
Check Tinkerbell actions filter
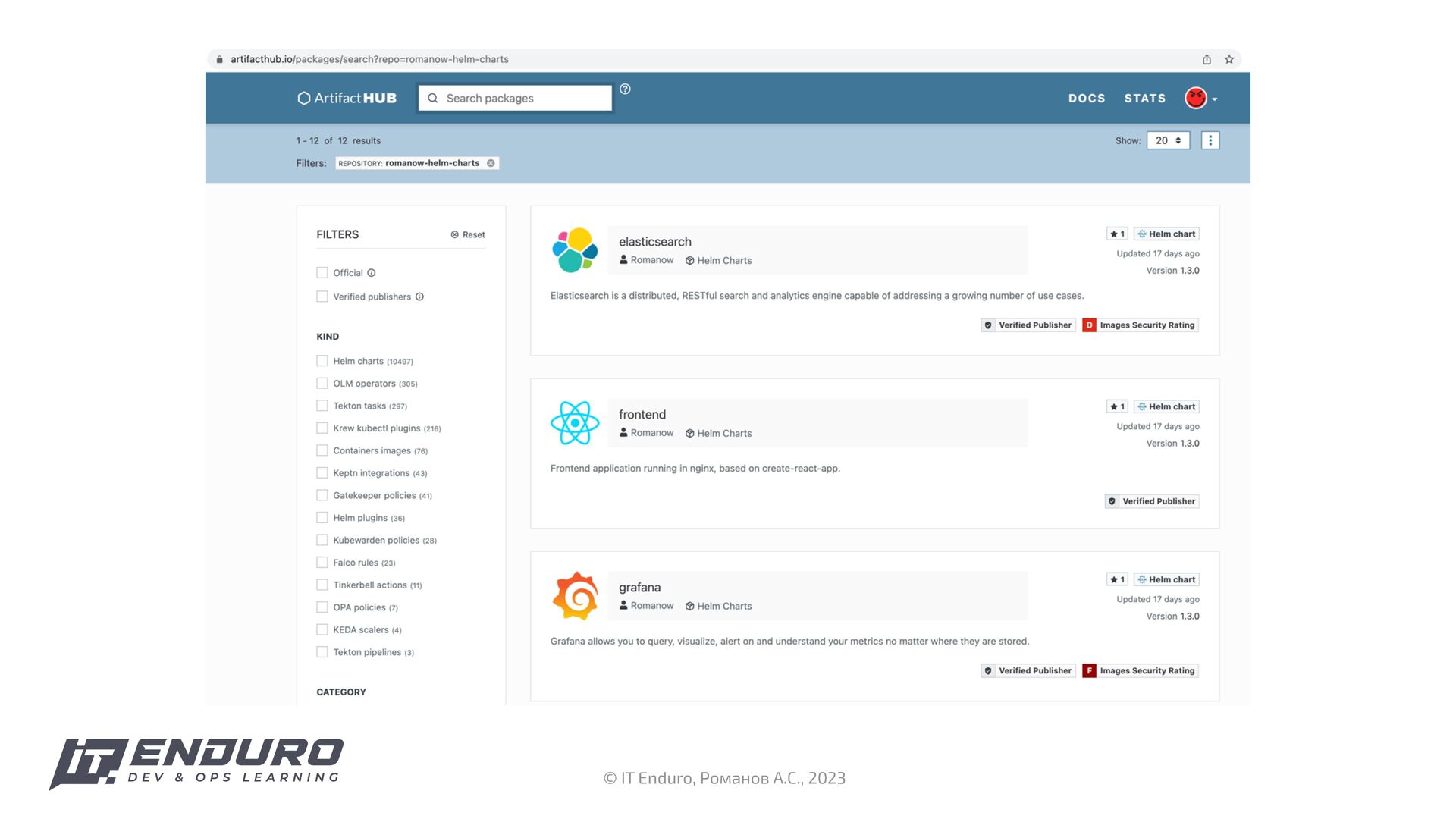pos(322,585)
